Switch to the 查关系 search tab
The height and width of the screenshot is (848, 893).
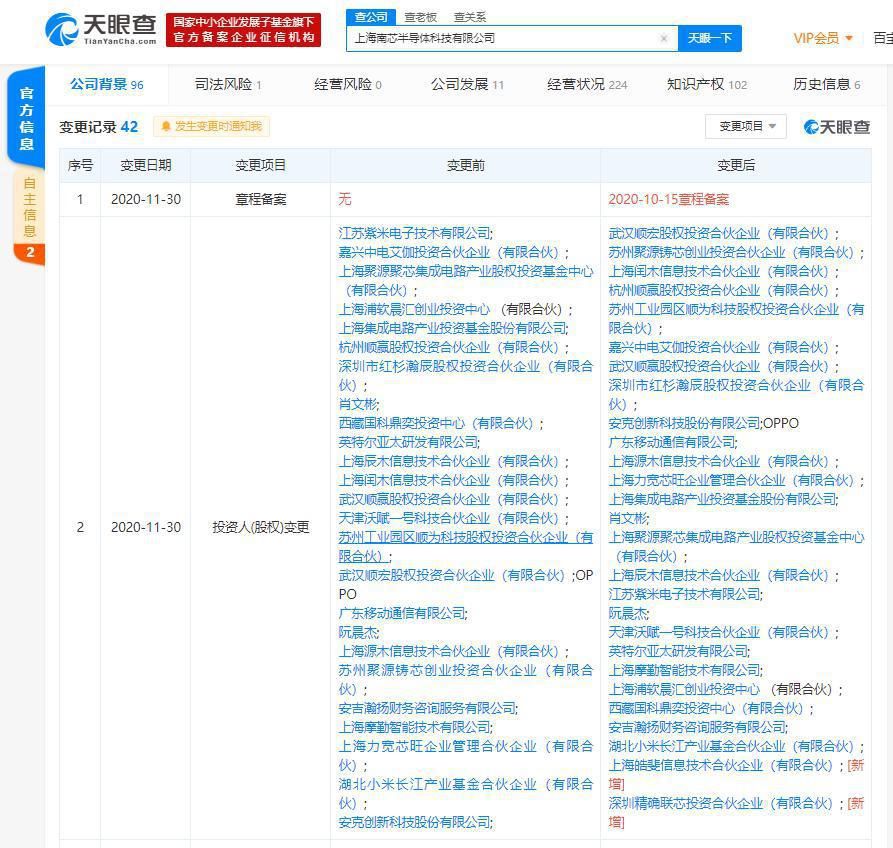tap(469, 17)
